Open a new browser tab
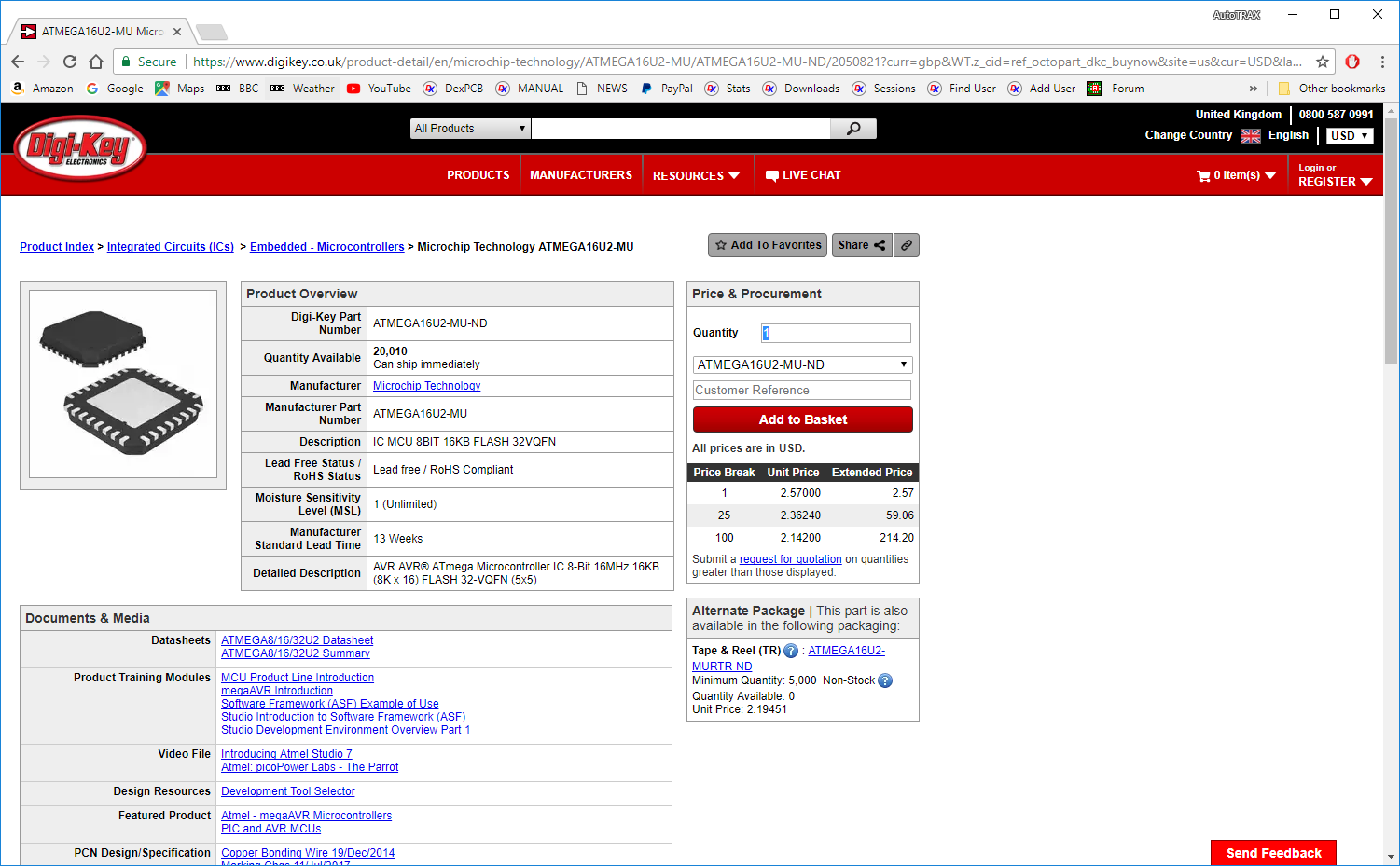Screen dimensions: 1400x866 [212, 33]
